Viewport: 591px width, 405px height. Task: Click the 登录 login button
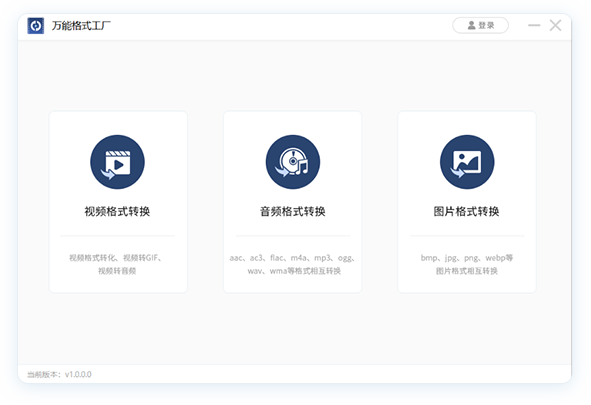[x=481, y=25]
